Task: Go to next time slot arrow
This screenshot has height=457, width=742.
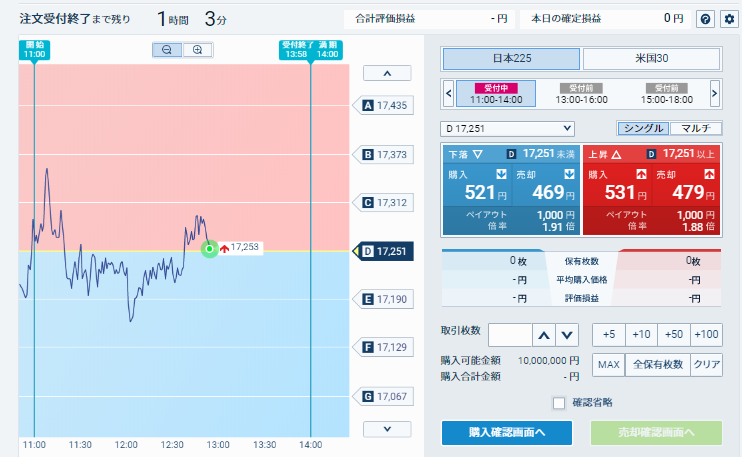Action: [714, 94]
